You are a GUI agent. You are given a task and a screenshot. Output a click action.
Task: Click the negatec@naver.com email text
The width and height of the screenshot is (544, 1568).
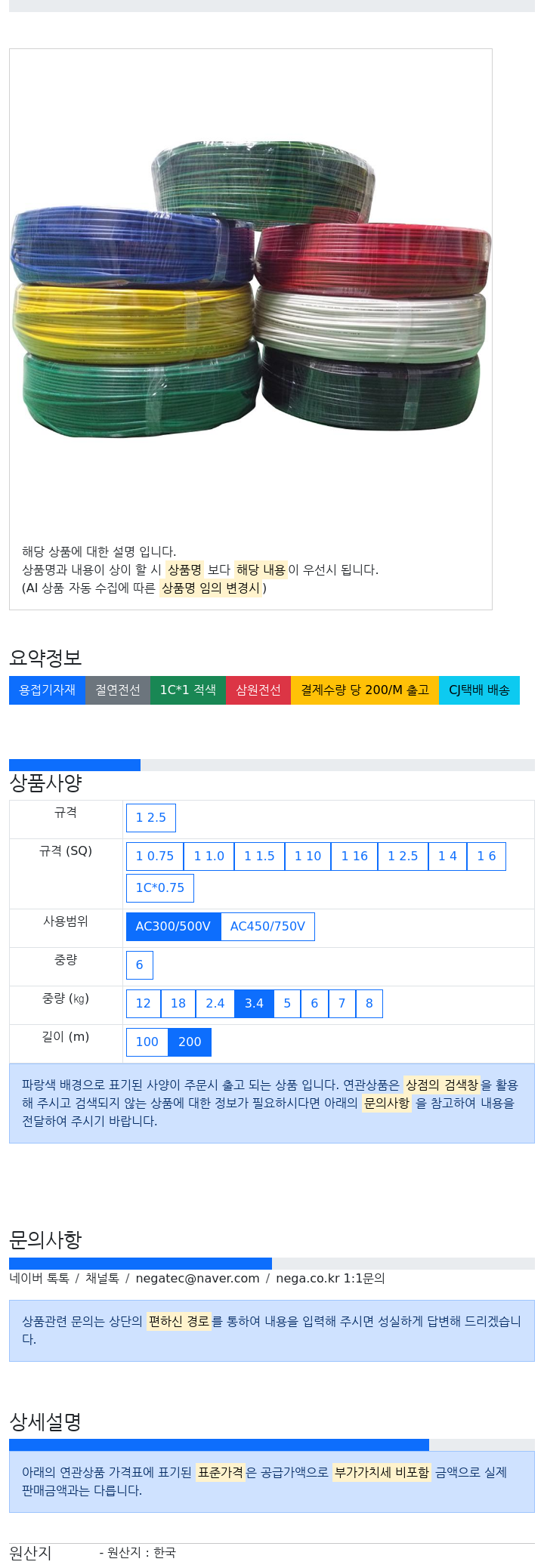pyautogui.click(x=197, y=1279)
